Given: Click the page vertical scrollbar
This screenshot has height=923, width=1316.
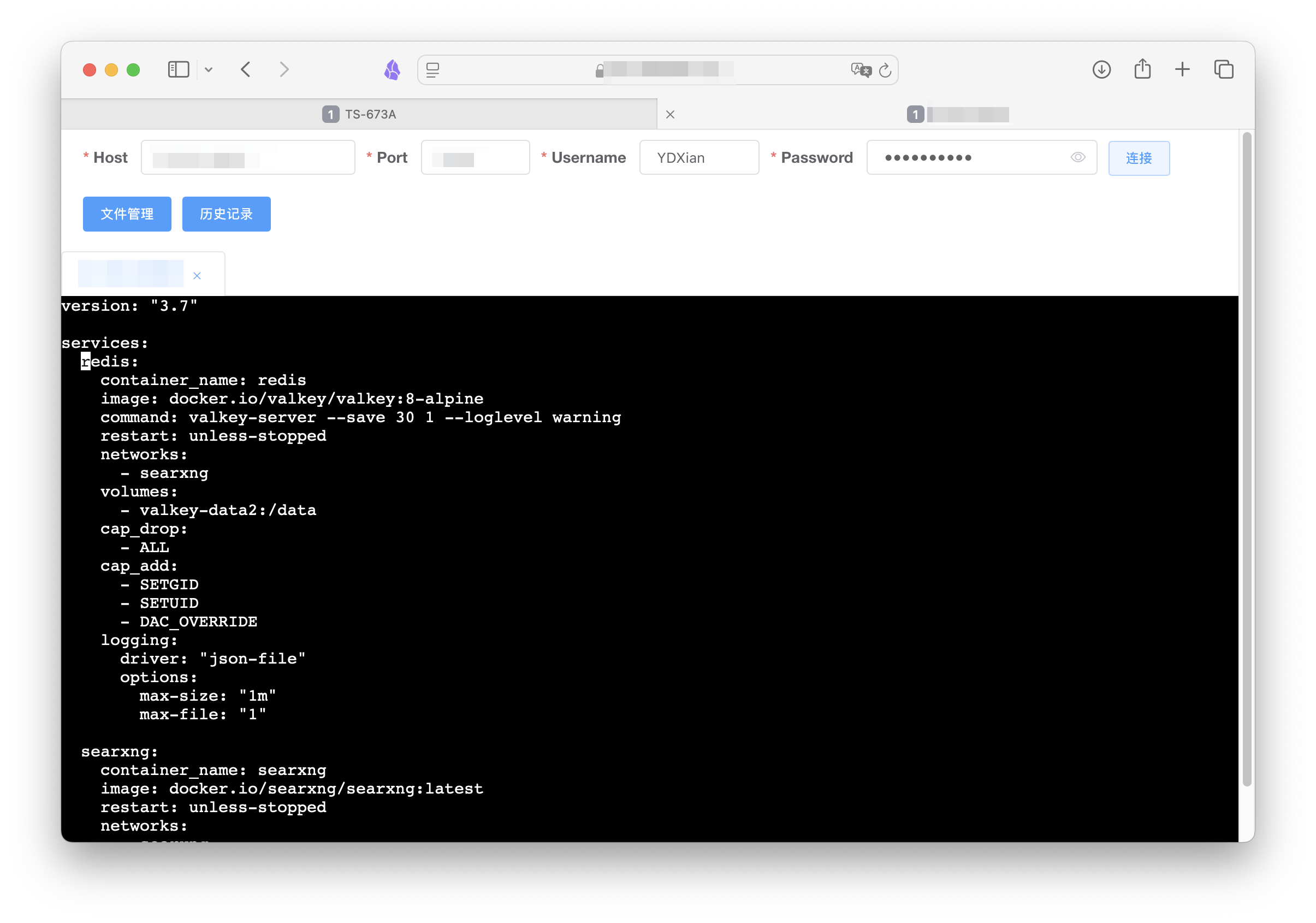Looking at the screenshot, I should 1247,459.
